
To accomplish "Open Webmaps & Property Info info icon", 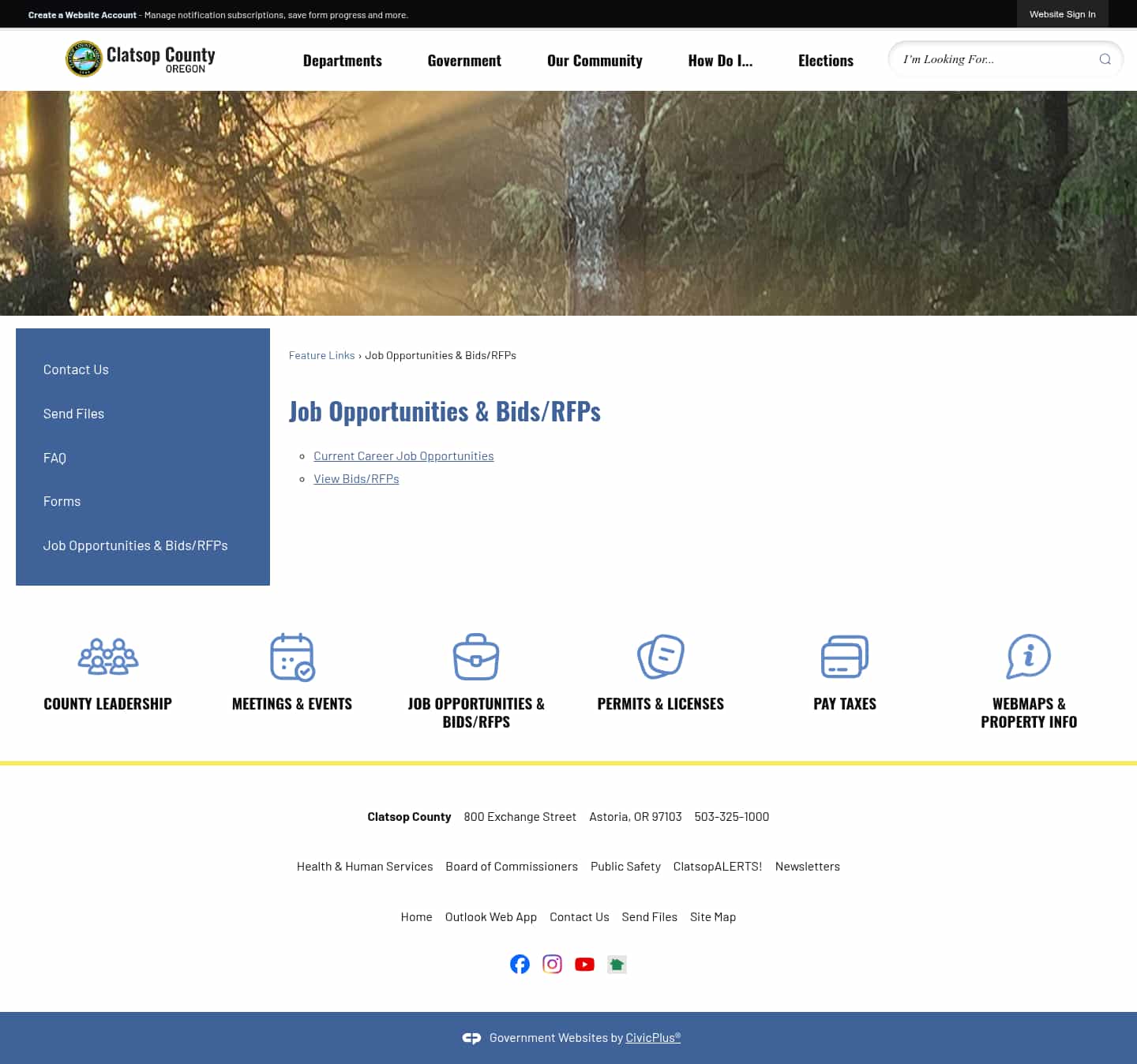I will (x=1029, y=656).
